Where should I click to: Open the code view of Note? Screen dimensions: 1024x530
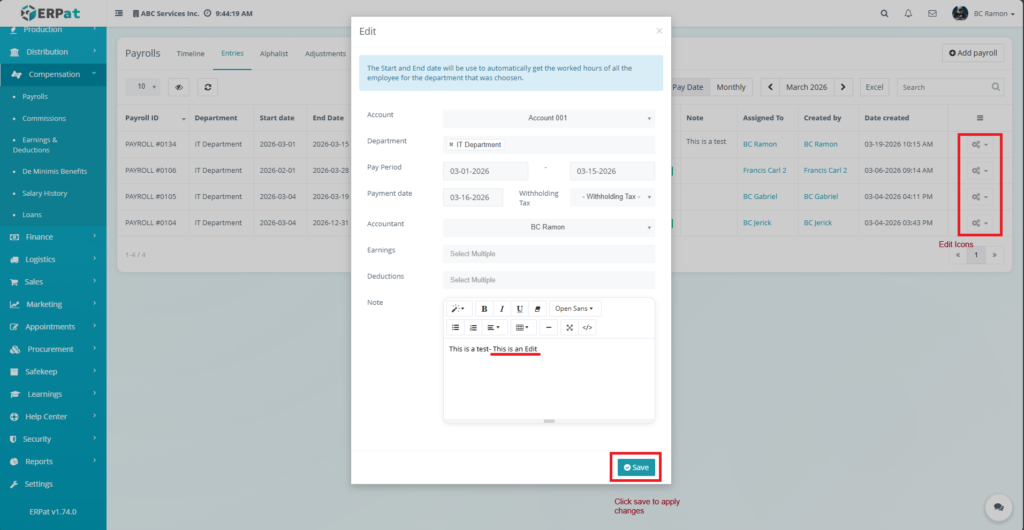[587, 327]
